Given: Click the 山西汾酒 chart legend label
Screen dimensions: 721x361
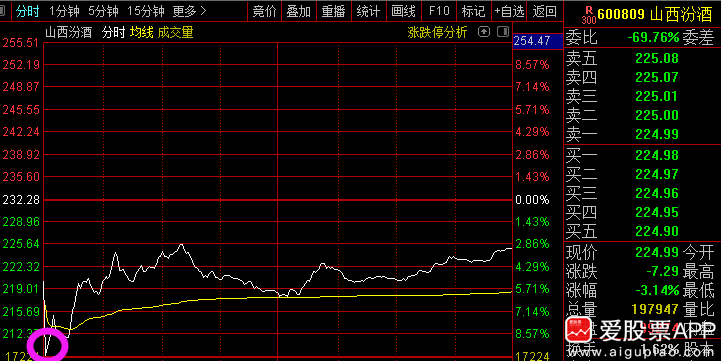Looking at the screenshot, I should [x=69, y=32].
